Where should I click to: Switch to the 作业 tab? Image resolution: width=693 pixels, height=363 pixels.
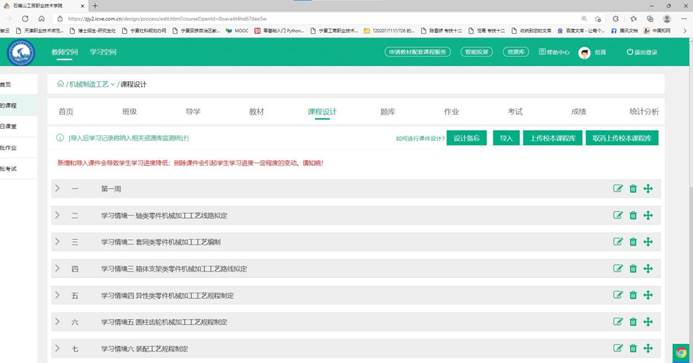click(451, 112)
